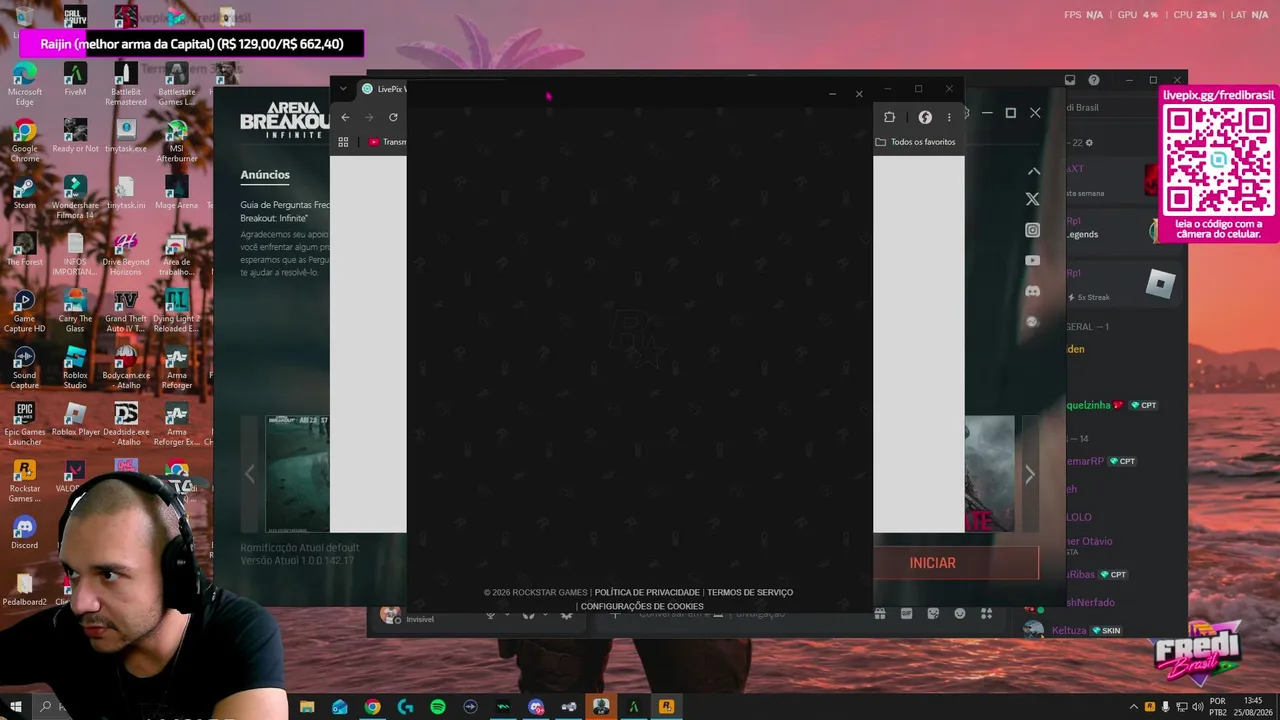1280x720 pixels.
Task: Open the Google Chrome desktop shortcut
Action: pyautogui.click(x=25, y=141)
